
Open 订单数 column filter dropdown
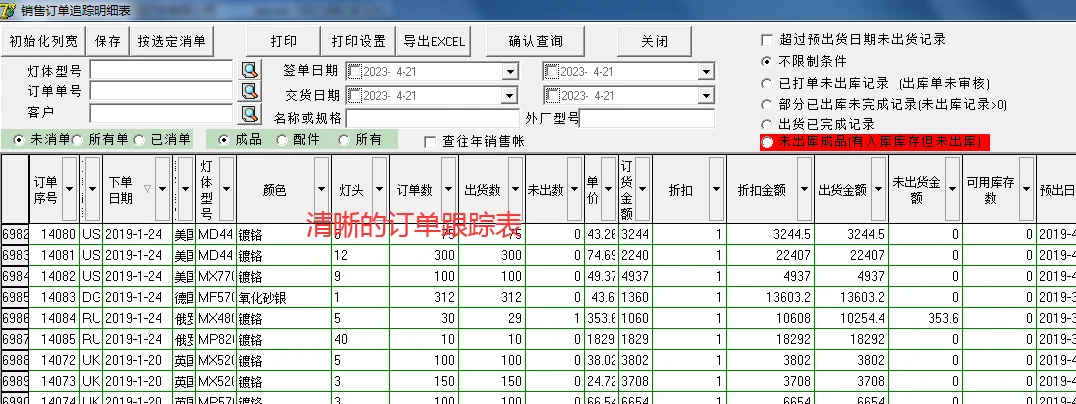click(x=448, y=189)
